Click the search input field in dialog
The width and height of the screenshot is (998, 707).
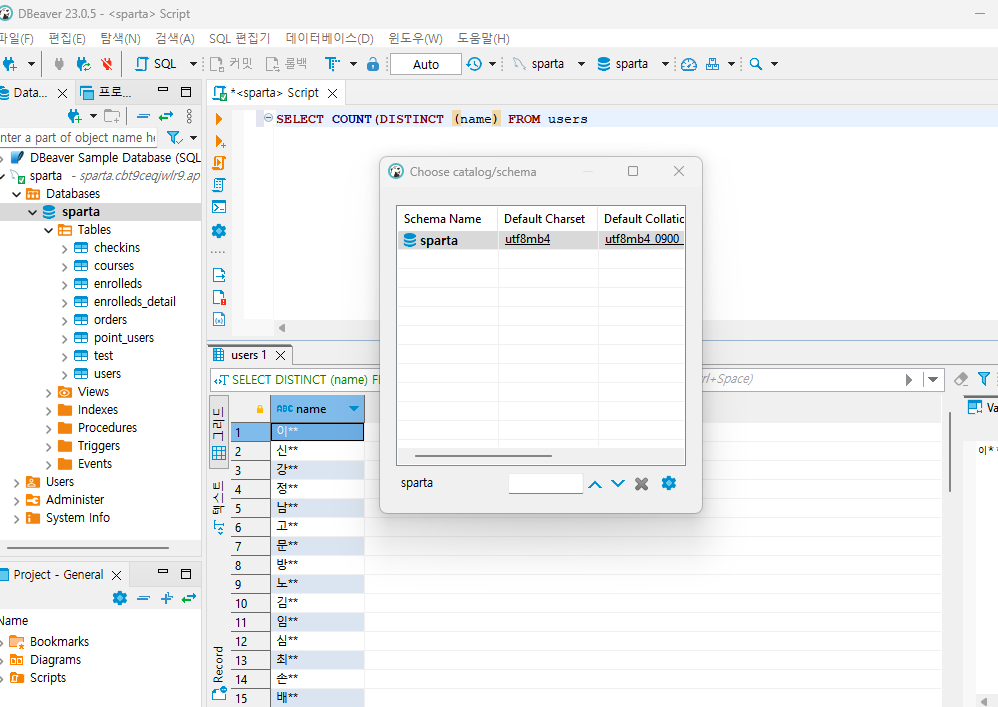[545, 484]
